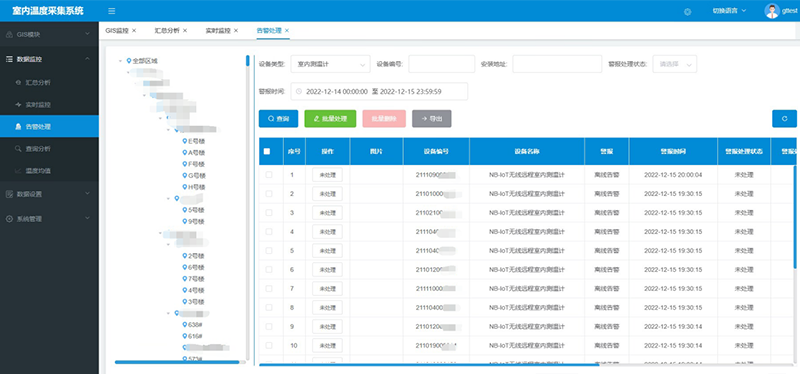The image size is (800, 374).
Task: Click the table vertical scrollbar
Action: pos(795,217)
